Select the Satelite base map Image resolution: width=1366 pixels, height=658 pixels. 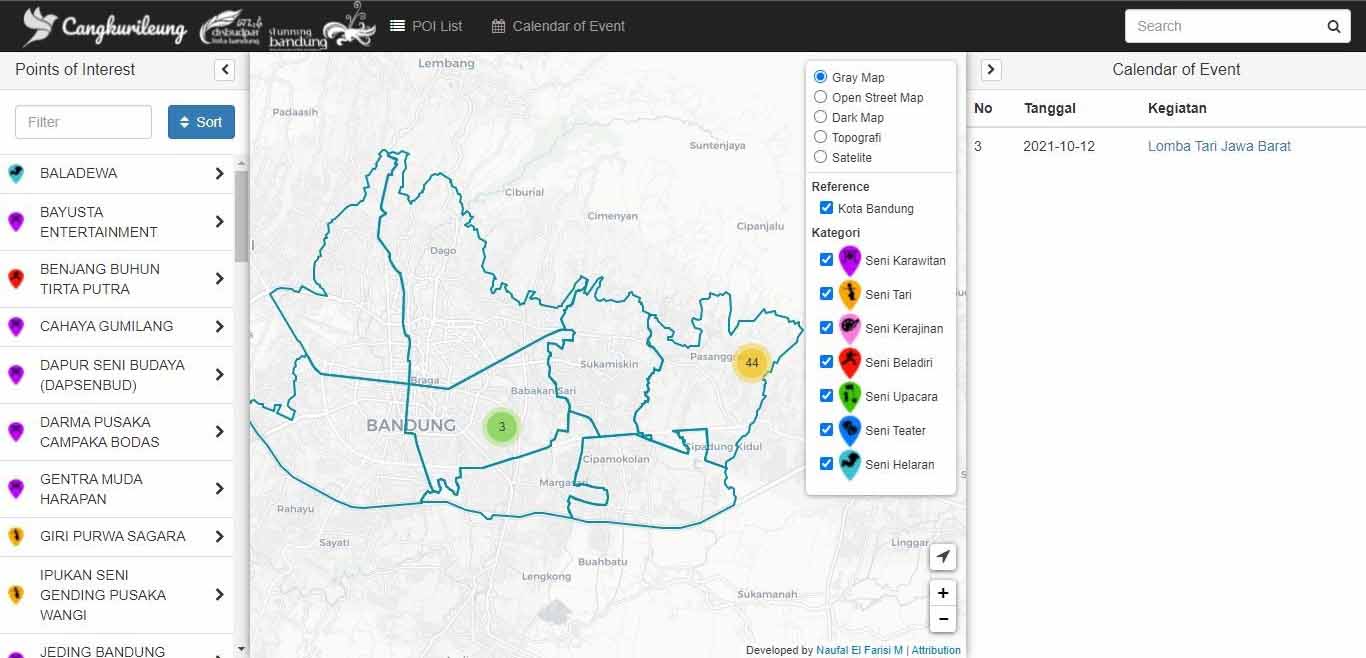point(821,157)
